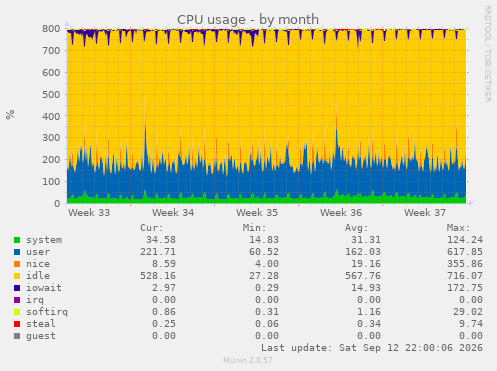Click the purple irq legend swatch

17,300
